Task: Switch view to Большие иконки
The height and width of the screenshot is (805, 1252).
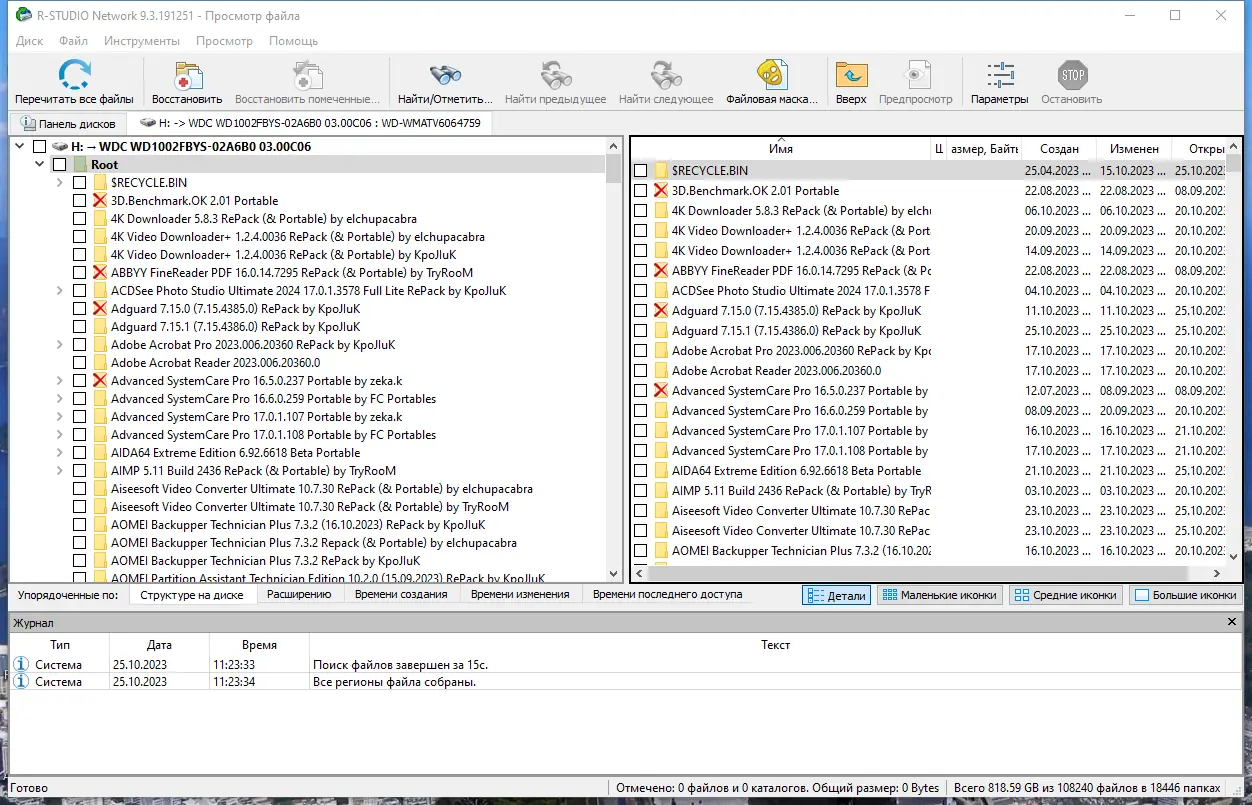Action: pos(1185,595)
